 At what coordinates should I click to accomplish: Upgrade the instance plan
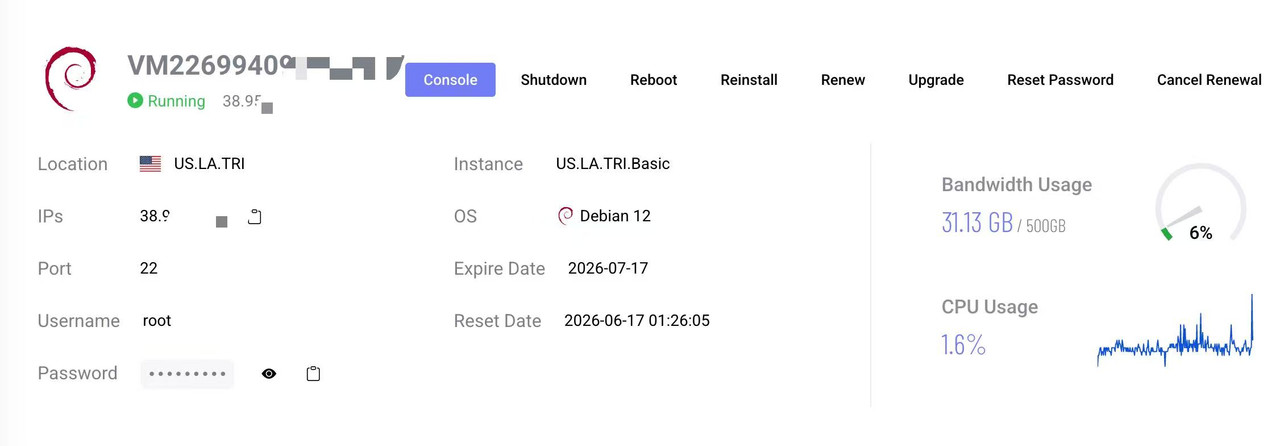click(x=936, y=80)
